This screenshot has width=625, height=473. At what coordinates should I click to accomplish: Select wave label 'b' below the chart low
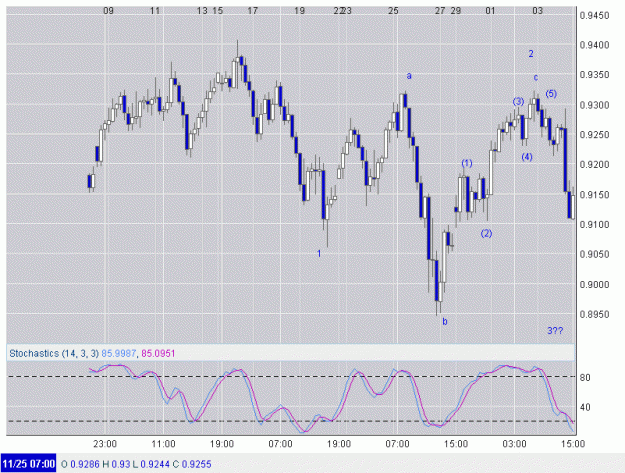[445, 321]
